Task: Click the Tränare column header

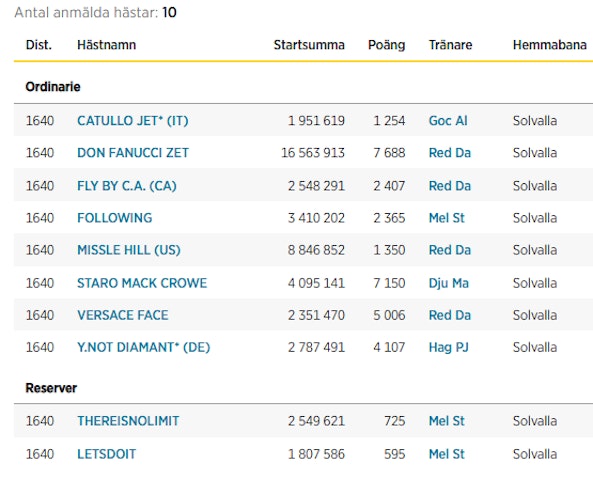Action: (450, 45)
